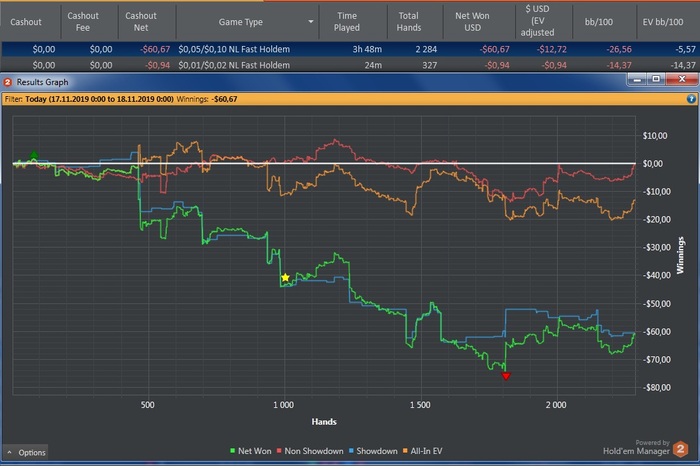Click the 3h 48m time played cell

click(367, 49)
